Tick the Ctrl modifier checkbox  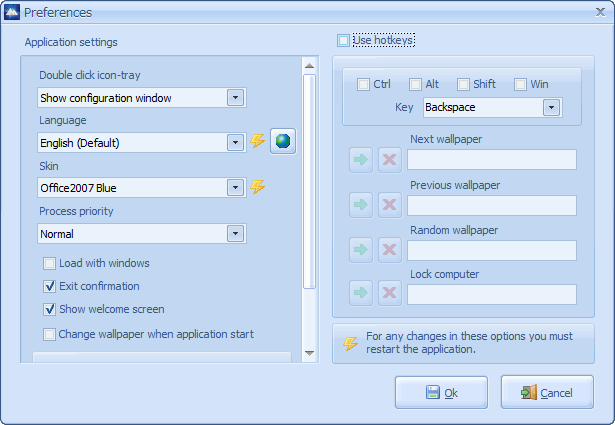click(x=363, y=84)
